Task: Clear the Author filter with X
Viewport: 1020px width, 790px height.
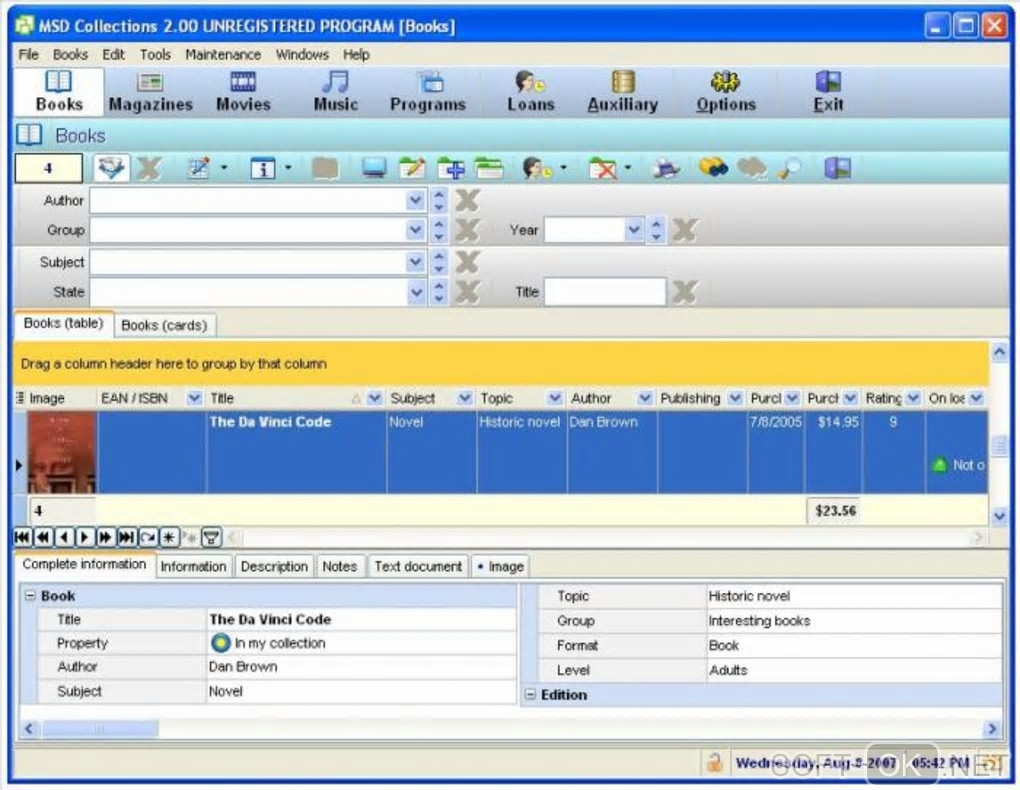Action: click(467, 200)
